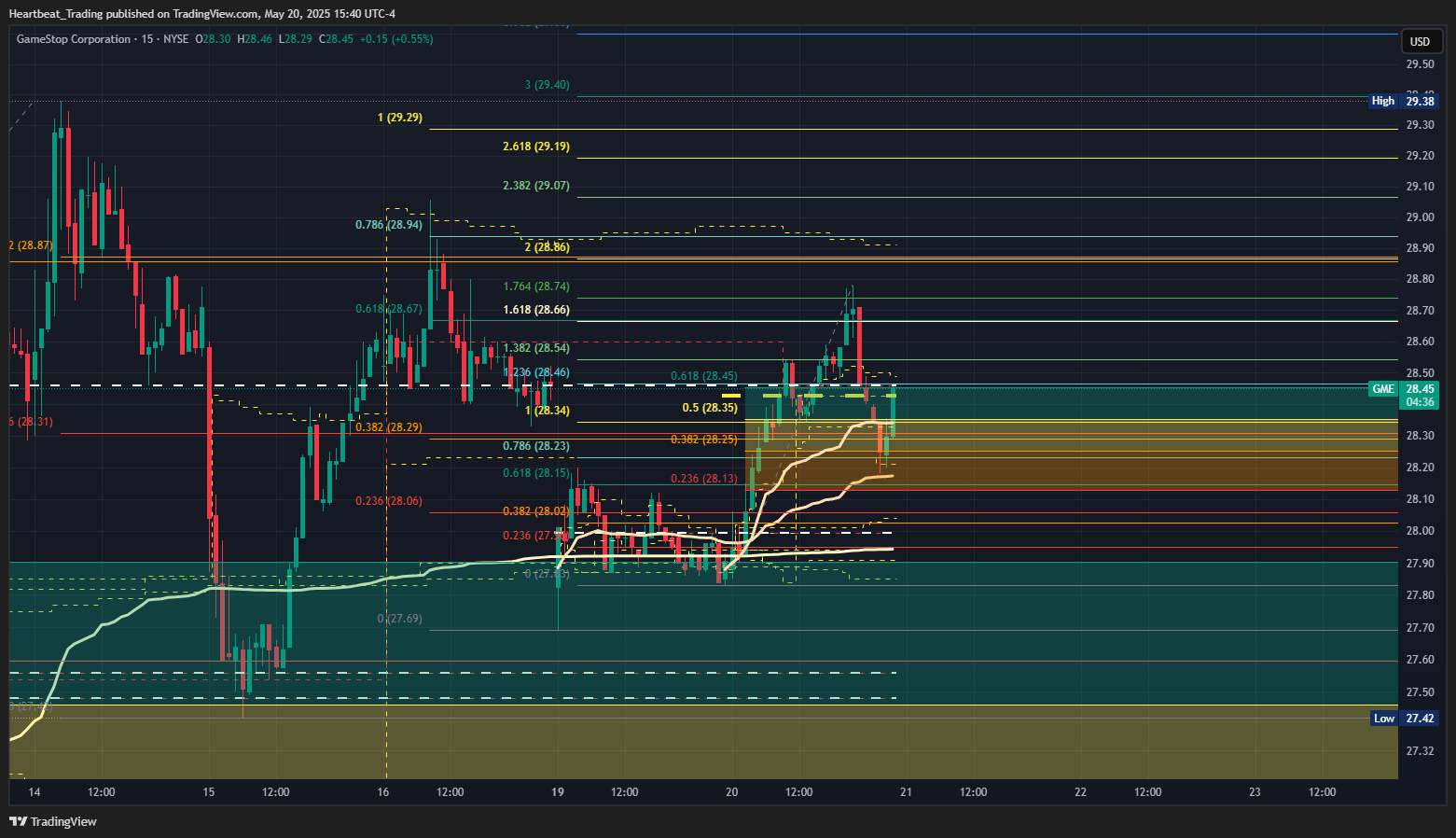Select the fib label 1 (28.34)

[x=548, y=411]
